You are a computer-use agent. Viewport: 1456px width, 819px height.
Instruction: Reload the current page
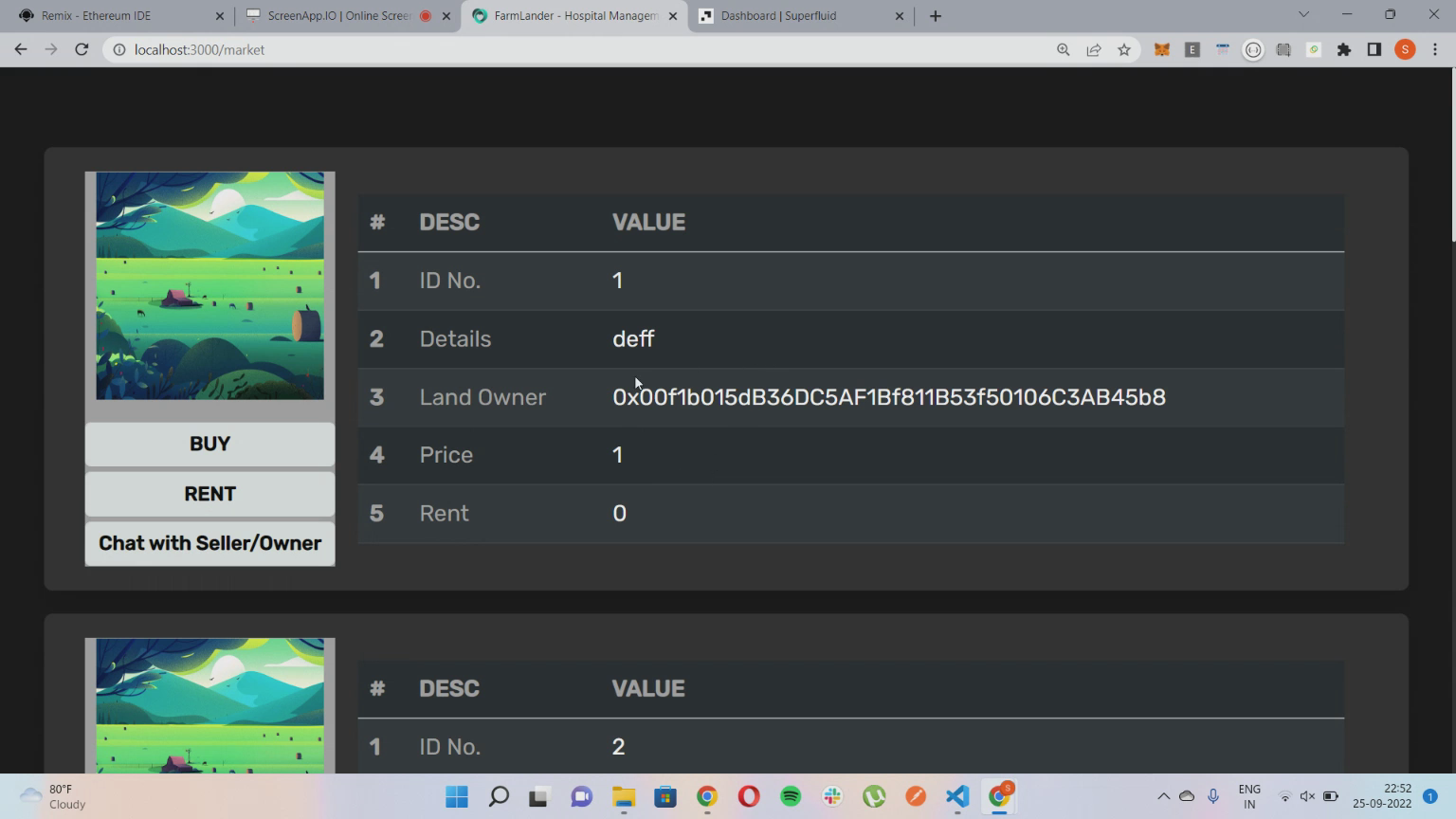click(82, 49)
